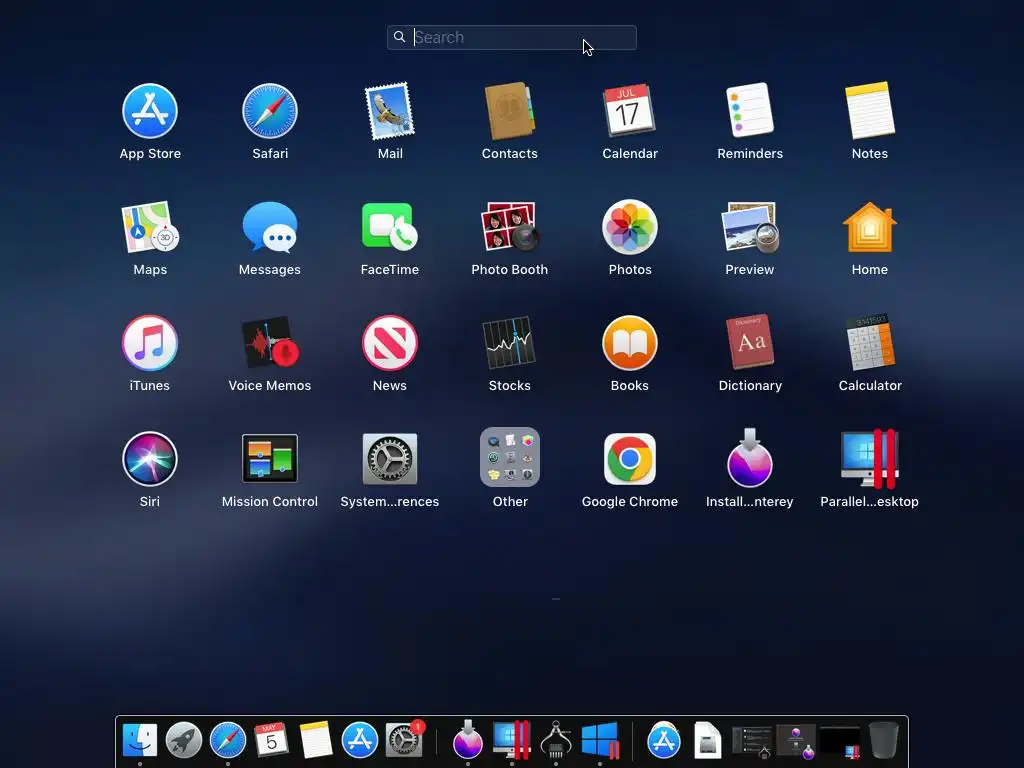The width and height of the screenshot is (1024, 768).
Task: Open Notes from the Dock
Action: [316, 741]
